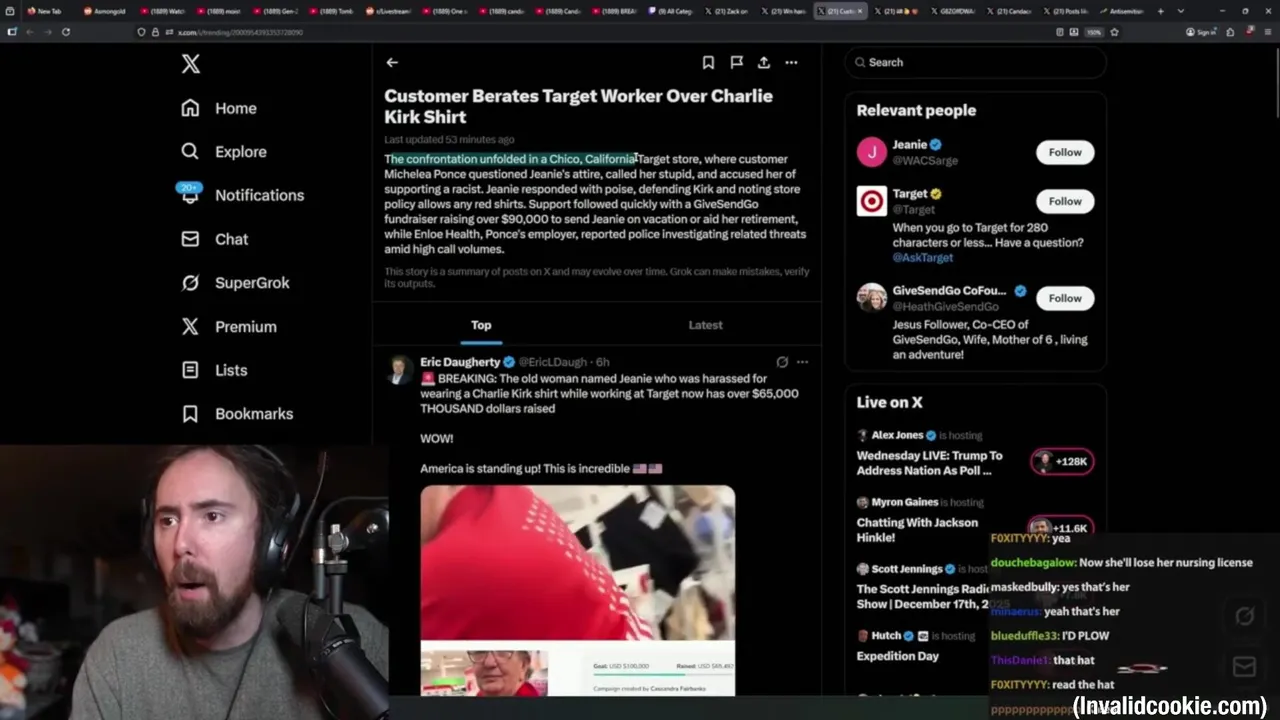Open Firefox View icon in the tab bar
The width and height of the screenshot is (1280, 720).
[11, 11]
